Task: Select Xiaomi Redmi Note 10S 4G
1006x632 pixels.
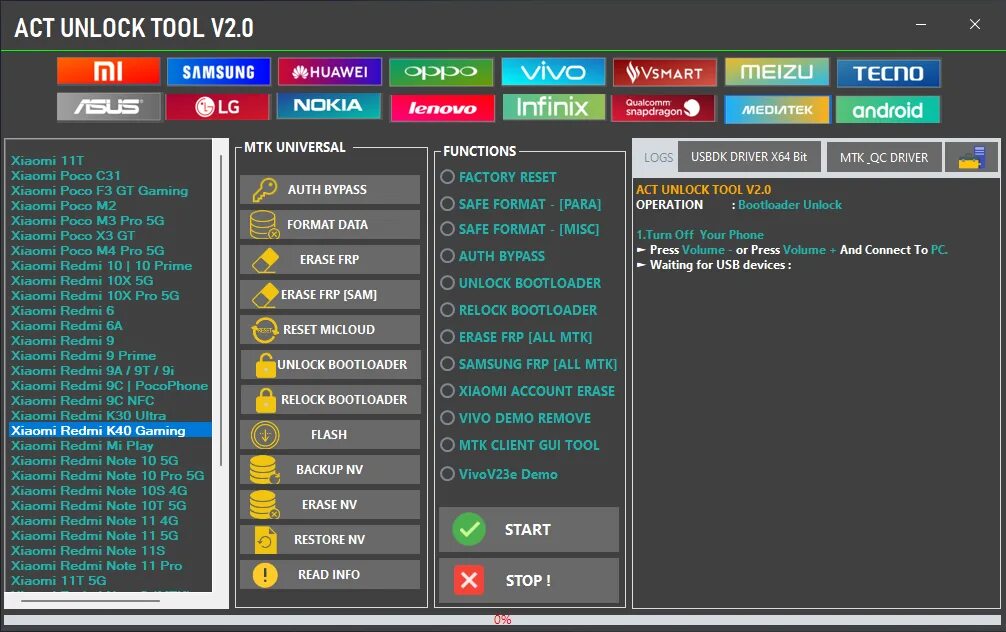Action: (99, 491)
